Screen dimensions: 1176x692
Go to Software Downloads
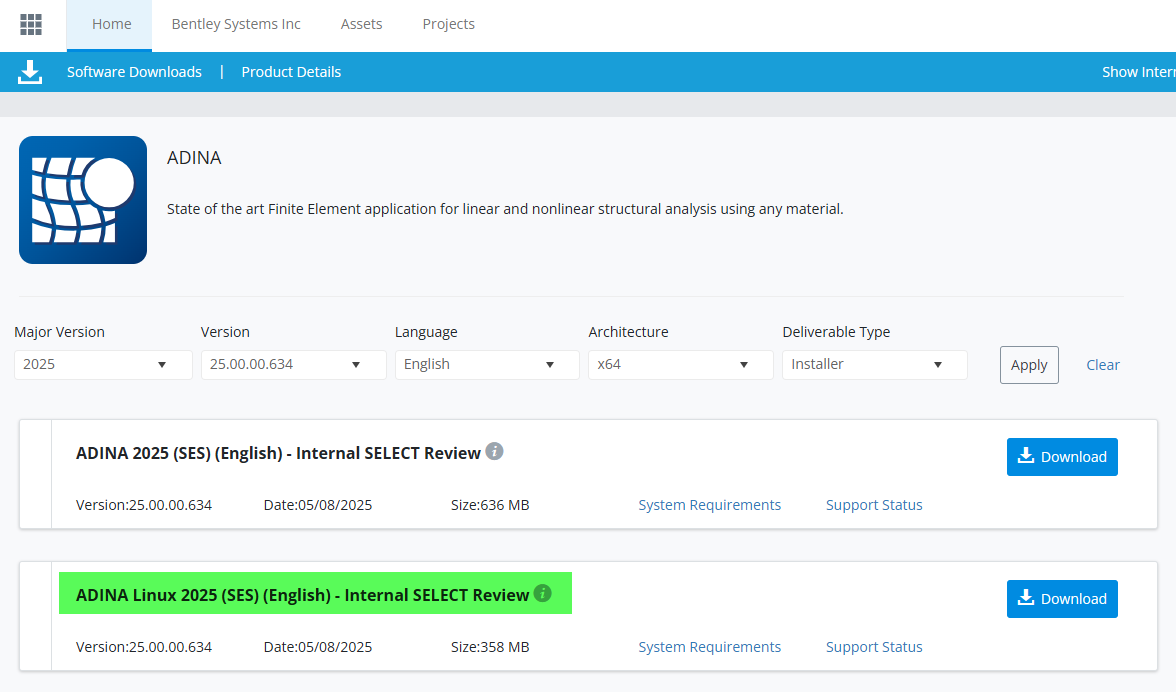click(x=134, y=72)
